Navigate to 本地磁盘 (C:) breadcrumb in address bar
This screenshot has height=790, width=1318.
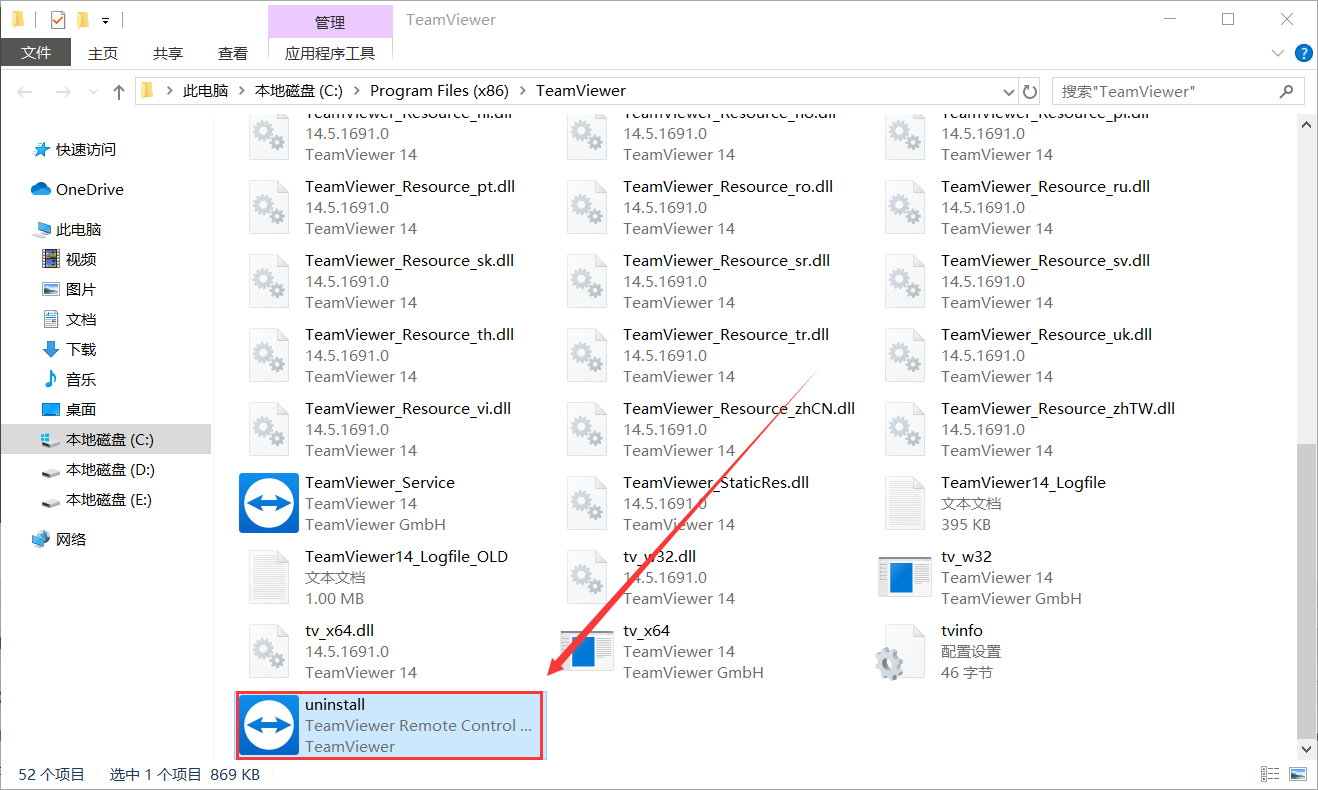pos(299,91)
